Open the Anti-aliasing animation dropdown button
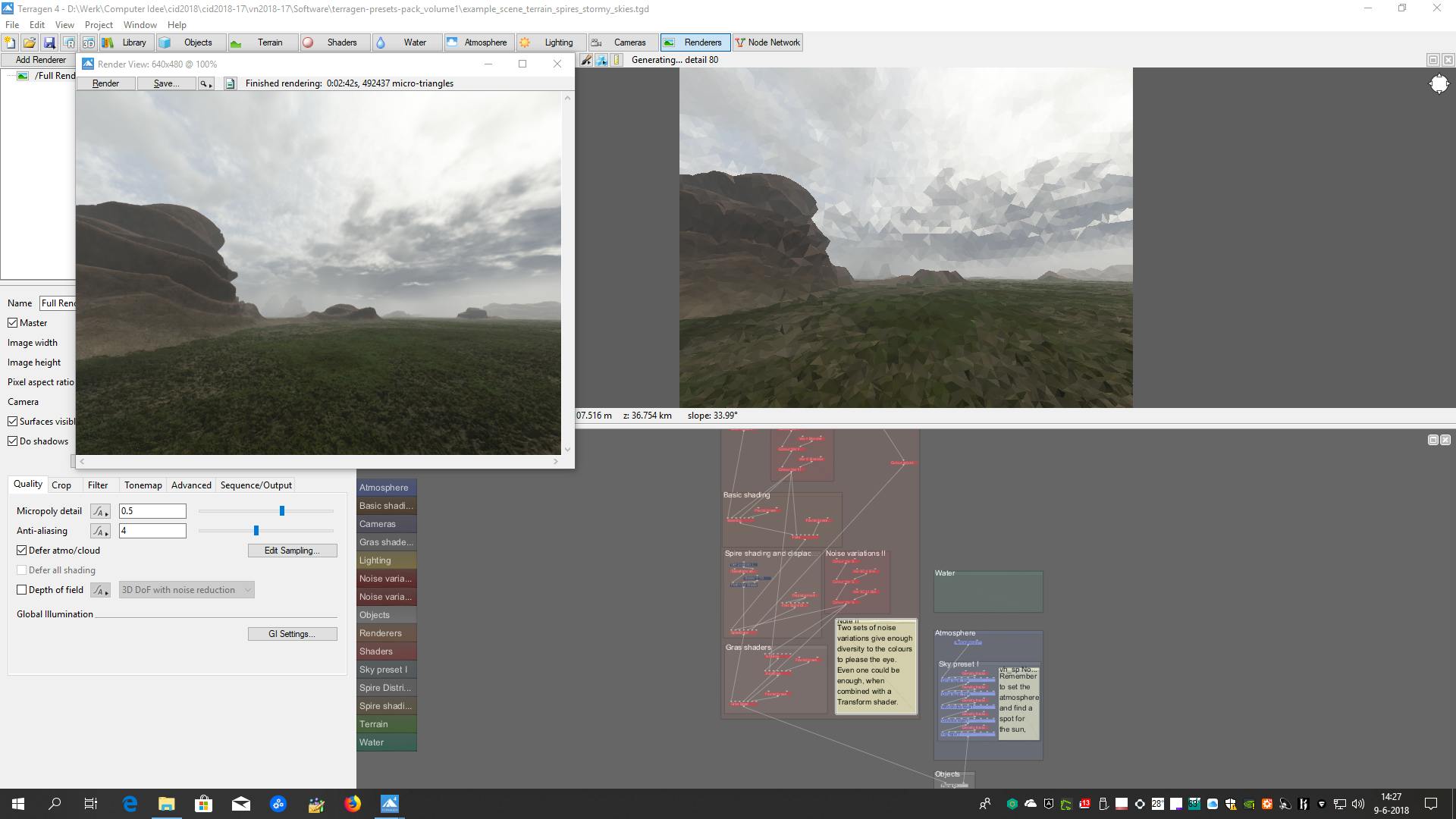This screenshot has width=1456, height=819. pos(100,531)
